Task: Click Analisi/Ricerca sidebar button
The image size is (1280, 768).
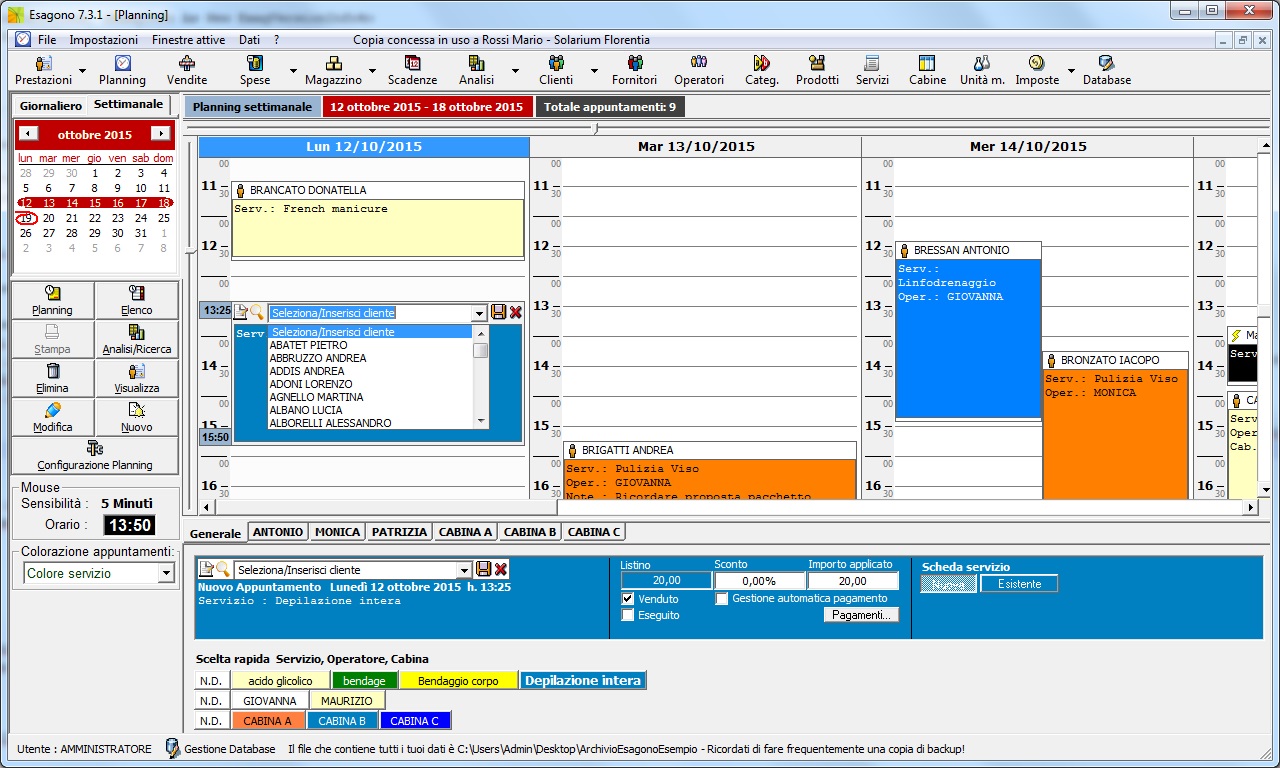Action: (137, 339)
